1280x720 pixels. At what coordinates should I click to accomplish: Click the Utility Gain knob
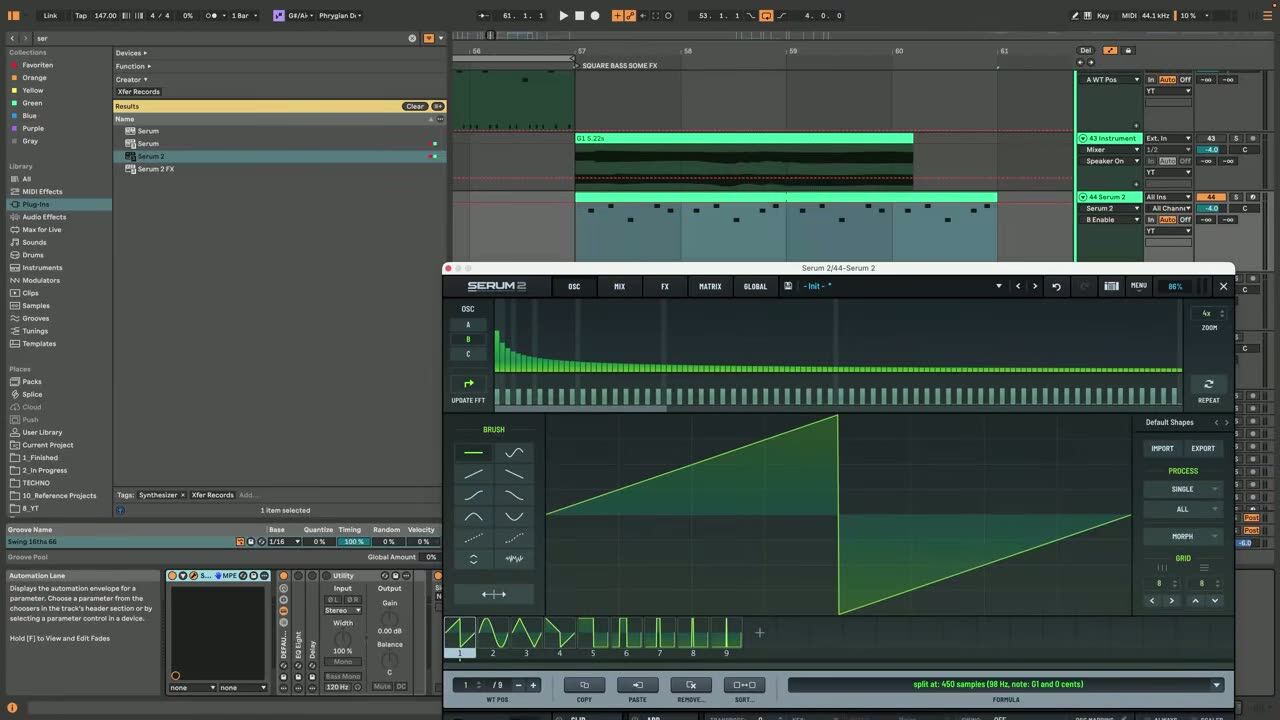390,617
